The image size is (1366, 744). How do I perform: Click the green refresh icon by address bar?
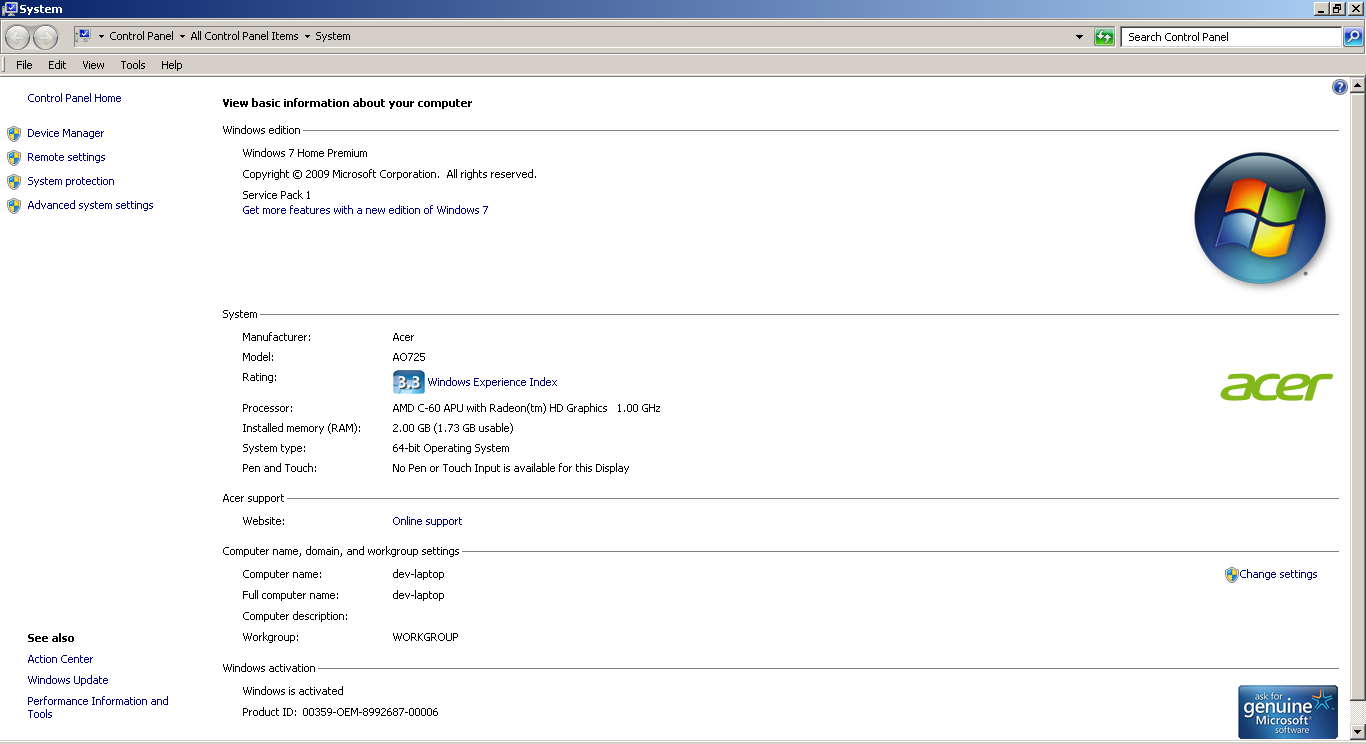tap(1104, 37)
